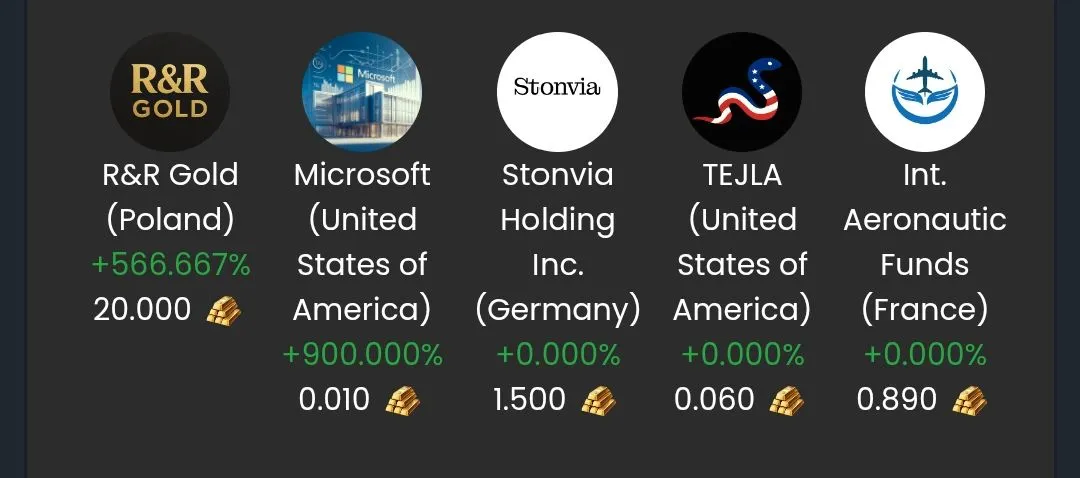Click the 0.890 Aeronautic share price
The image size is (1080, 478).
coord(897,399)
